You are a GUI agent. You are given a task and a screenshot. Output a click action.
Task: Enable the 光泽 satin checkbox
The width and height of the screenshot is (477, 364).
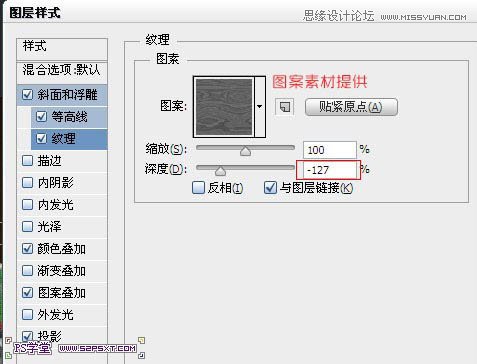pos(27,227)
